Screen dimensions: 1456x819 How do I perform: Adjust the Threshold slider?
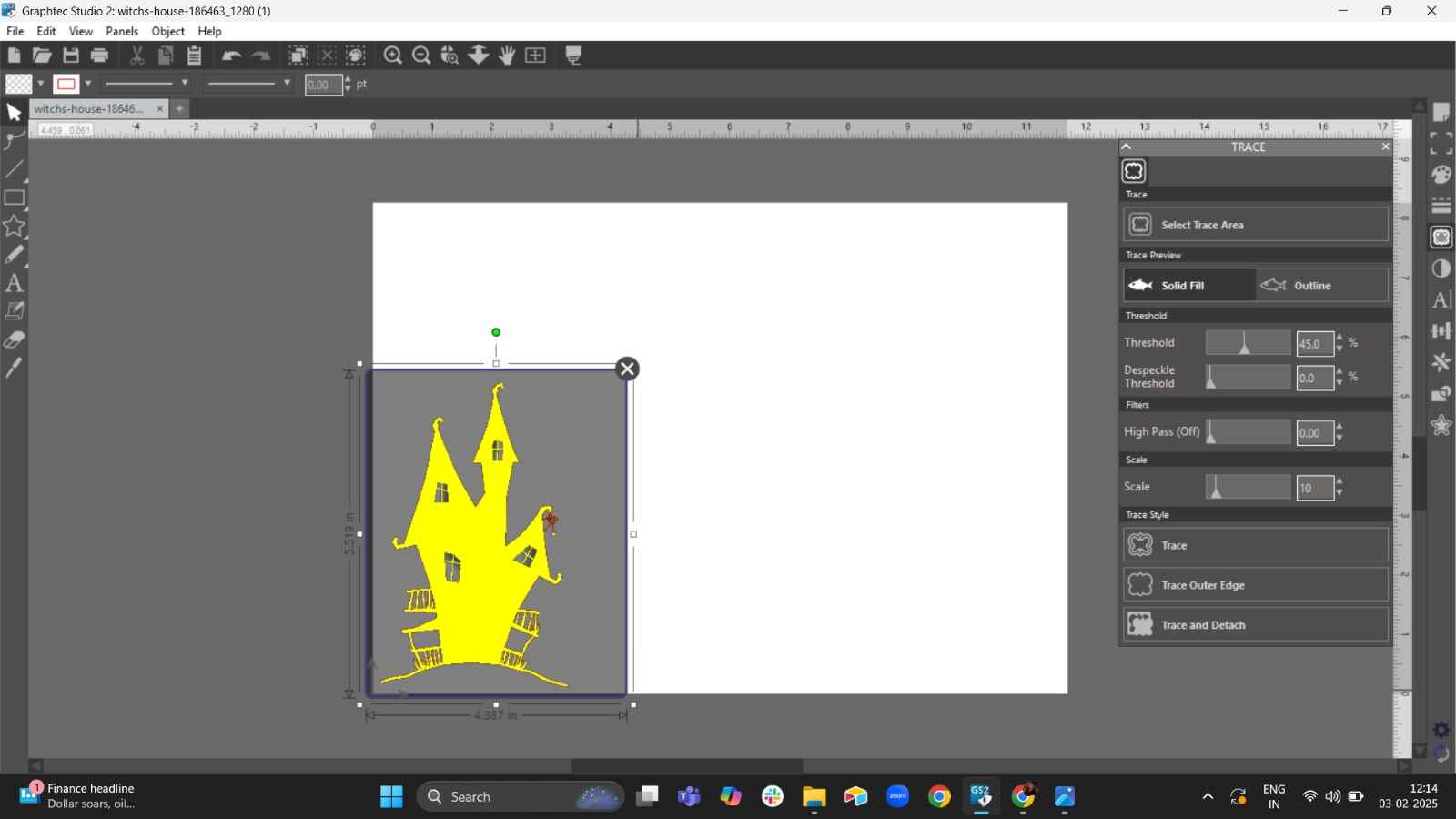pos(1248,343)
